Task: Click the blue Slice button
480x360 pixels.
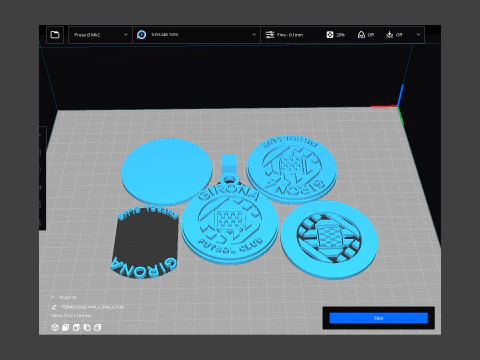Action: pyautogui.click(x=378, y=318)
